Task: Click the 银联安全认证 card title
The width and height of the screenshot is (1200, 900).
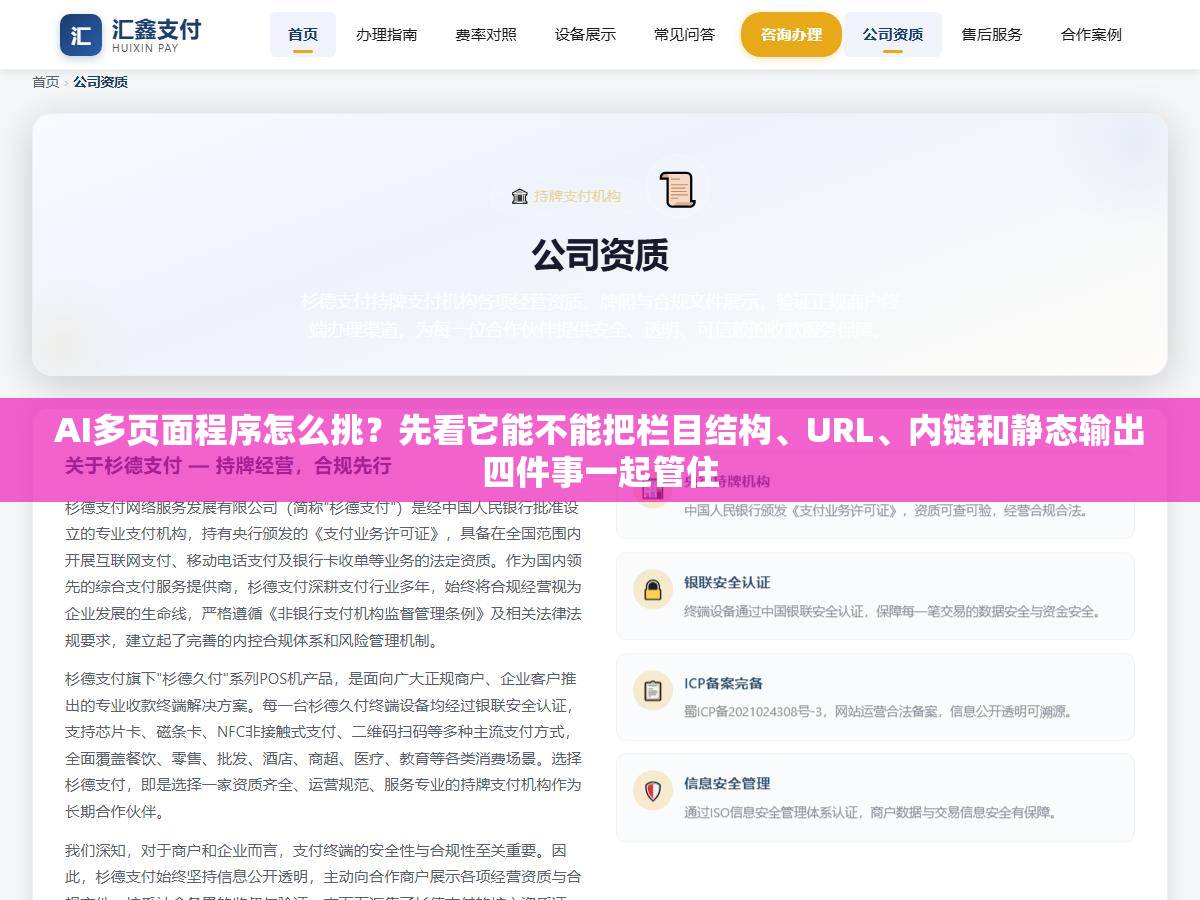Action: pos(727,582)
